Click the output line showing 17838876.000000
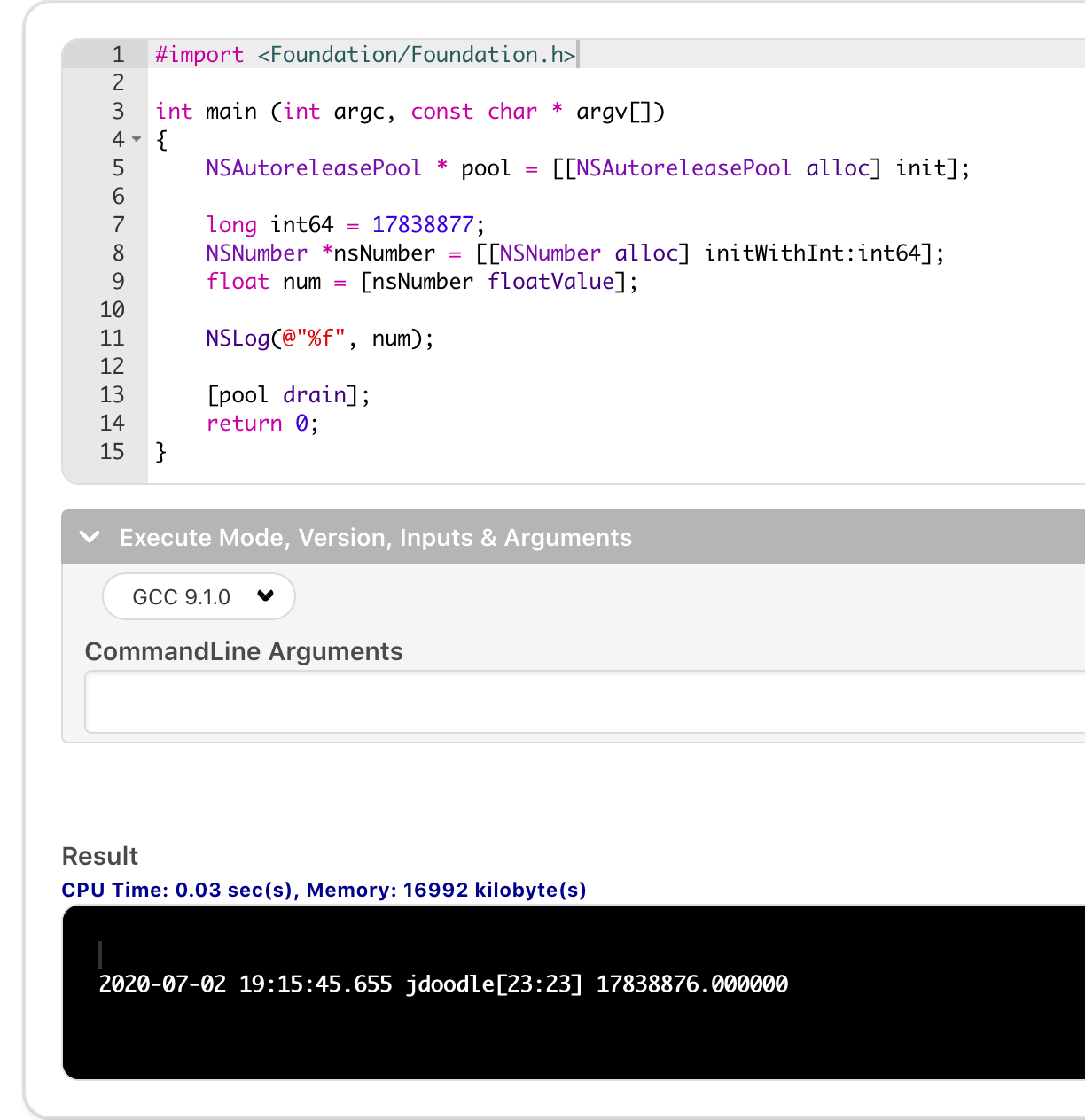Image resolution: width=1085 pixels, height=1120 pixels. (443, 984)
